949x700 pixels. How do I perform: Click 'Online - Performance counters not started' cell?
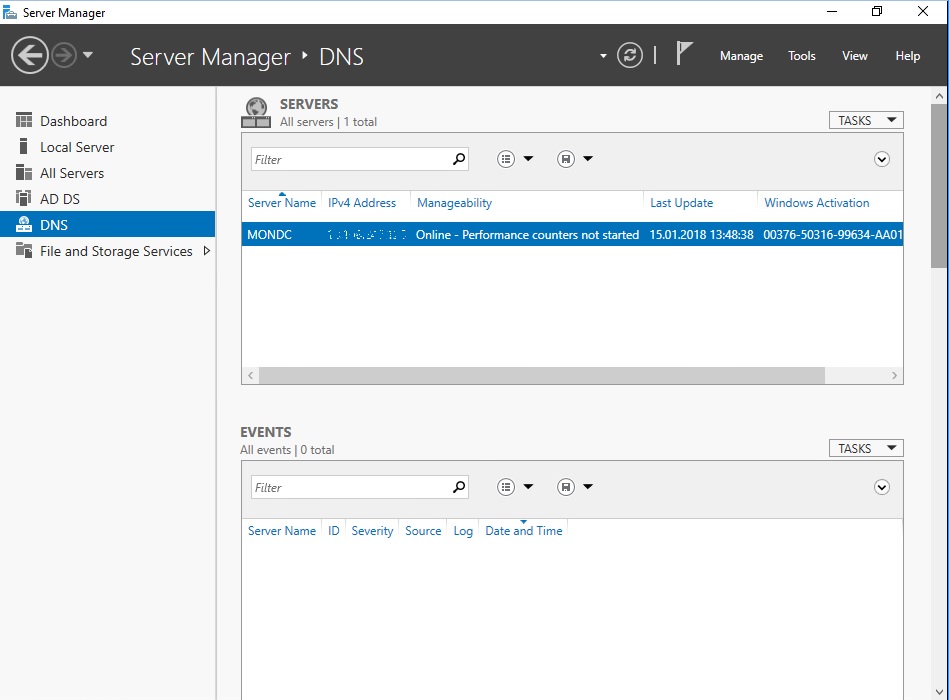527,235
